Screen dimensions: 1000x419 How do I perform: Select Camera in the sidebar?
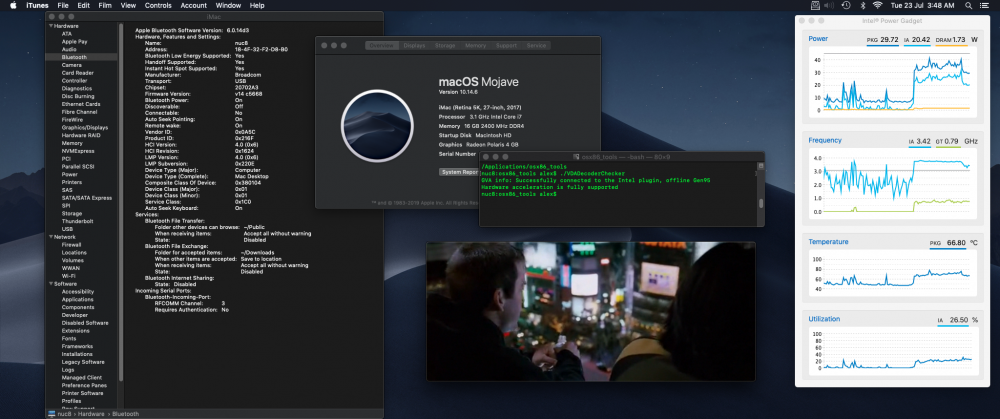point(71,65)
